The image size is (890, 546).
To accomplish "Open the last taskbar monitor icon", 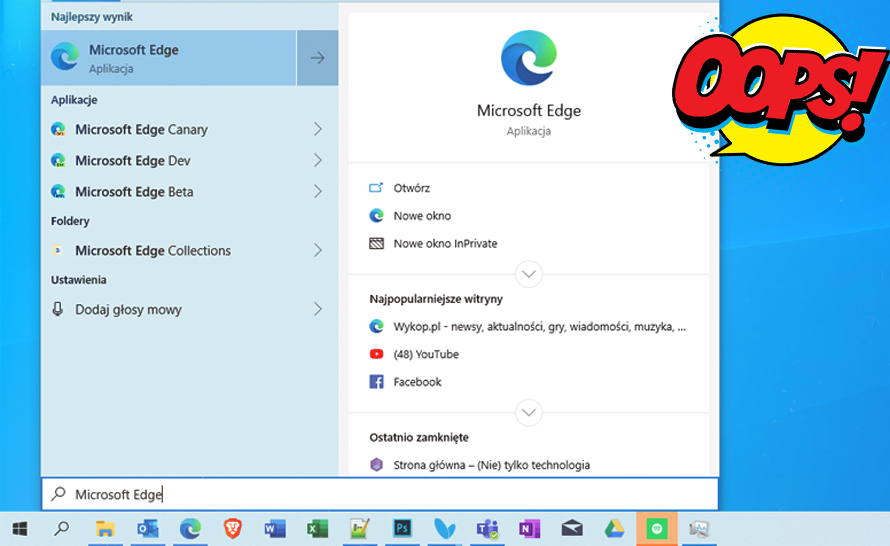I will [x=699, y=529].
